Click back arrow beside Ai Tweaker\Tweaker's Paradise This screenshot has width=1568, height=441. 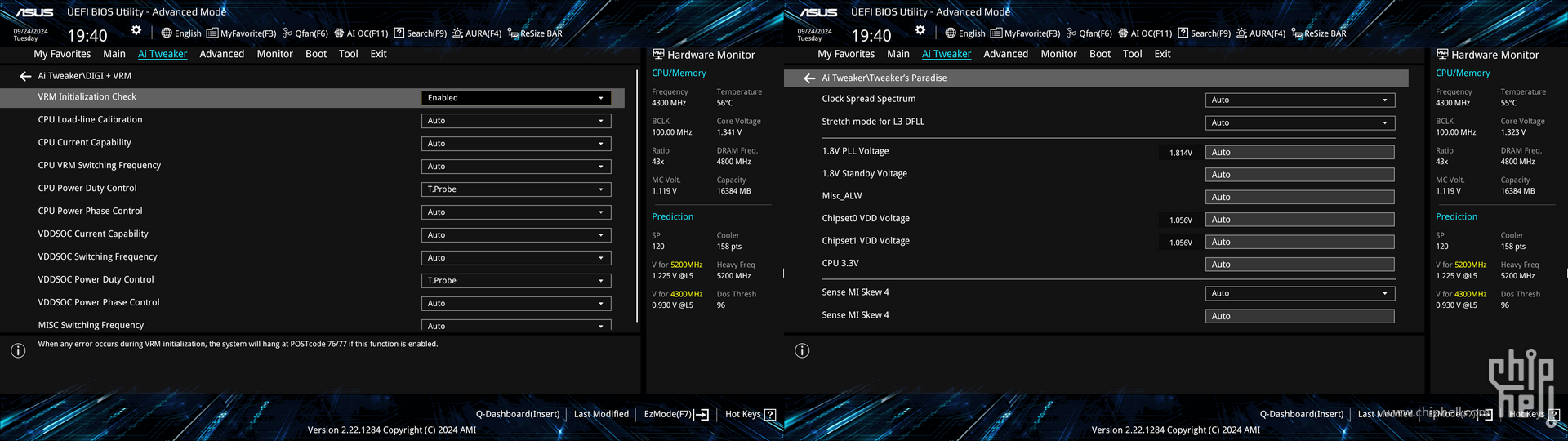809,78
